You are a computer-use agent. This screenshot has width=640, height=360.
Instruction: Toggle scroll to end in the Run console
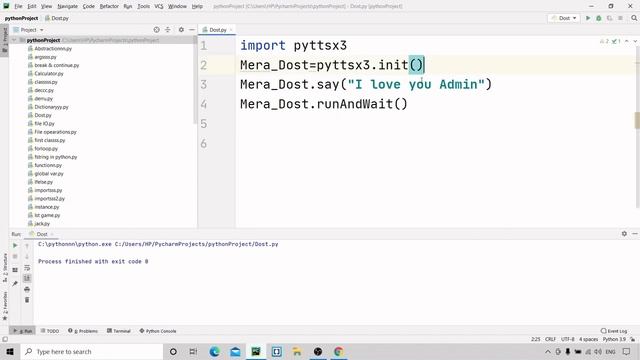[27, 278]
